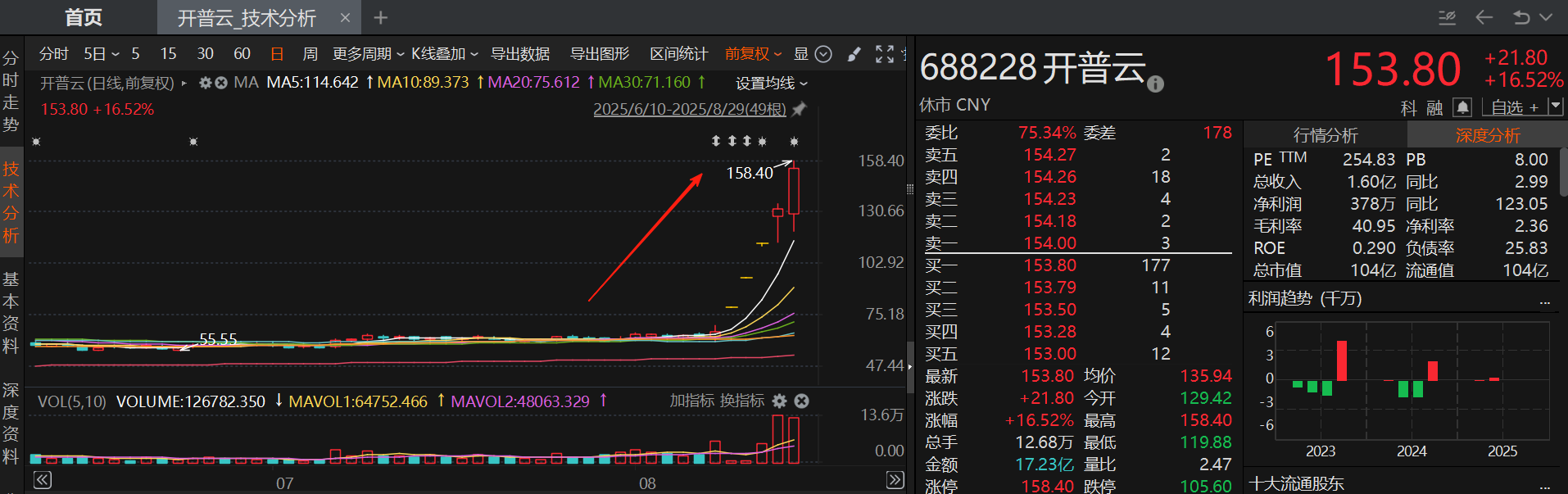Open VOL indicator settings gear
This screenshot has width=1568, height=494.
pyautogui.click(x=779, y=401)
